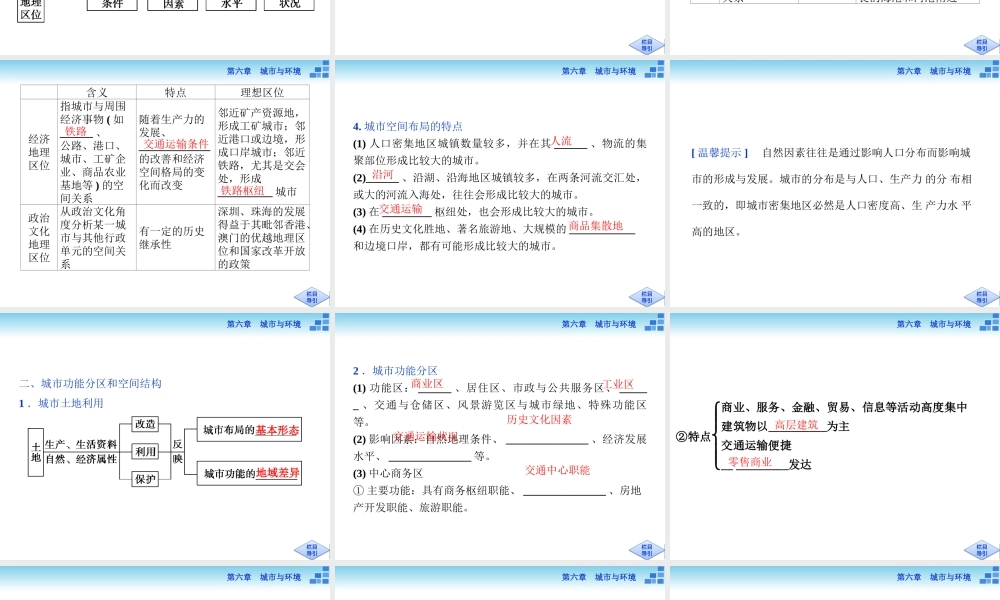Click blue squares logo on 城市空间布局的特点 slide header
This screenshot has height=600, width=1000.
654,70
